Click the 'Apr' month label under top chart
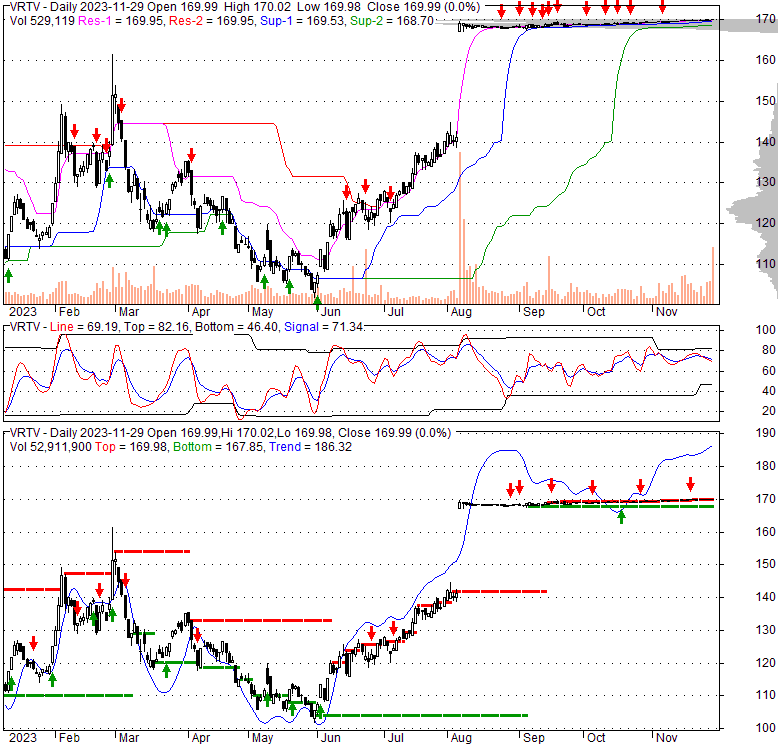780x745 pixels. point(201,312)
